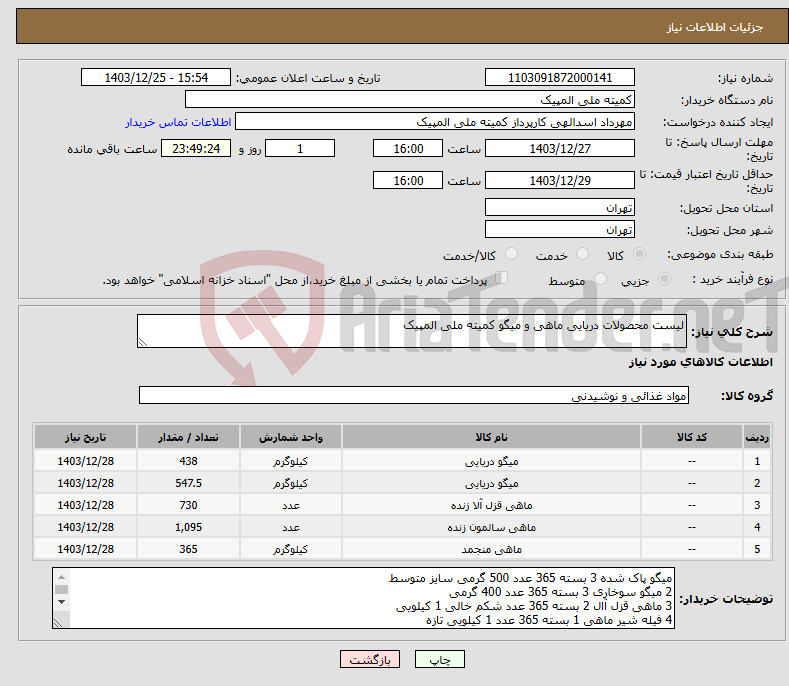The width and height of the screenshot is (789, 686).
Task: Click the واحد شمارش column header
Action: [x=291, y=437]
